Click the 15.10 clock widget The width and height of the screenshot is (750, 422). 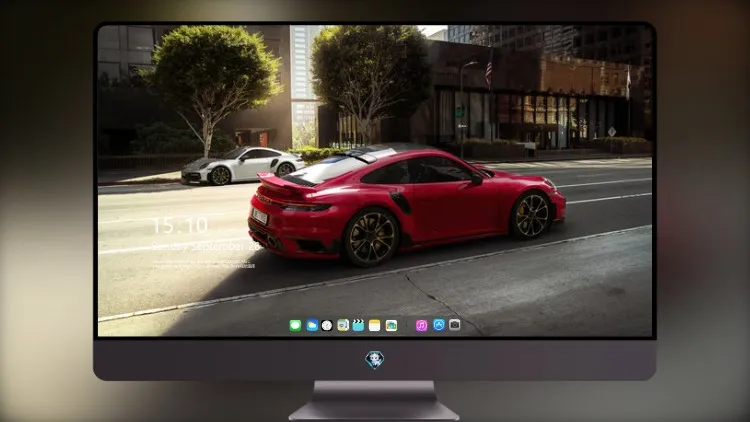pos(180,225)
